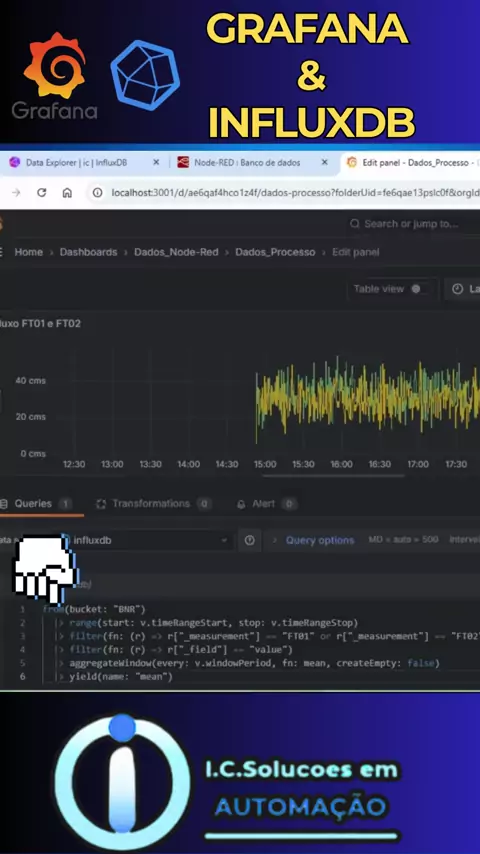Open the Dados_Processo dashboard breadcrumb
480x854 pixels.
coord(275,252)
